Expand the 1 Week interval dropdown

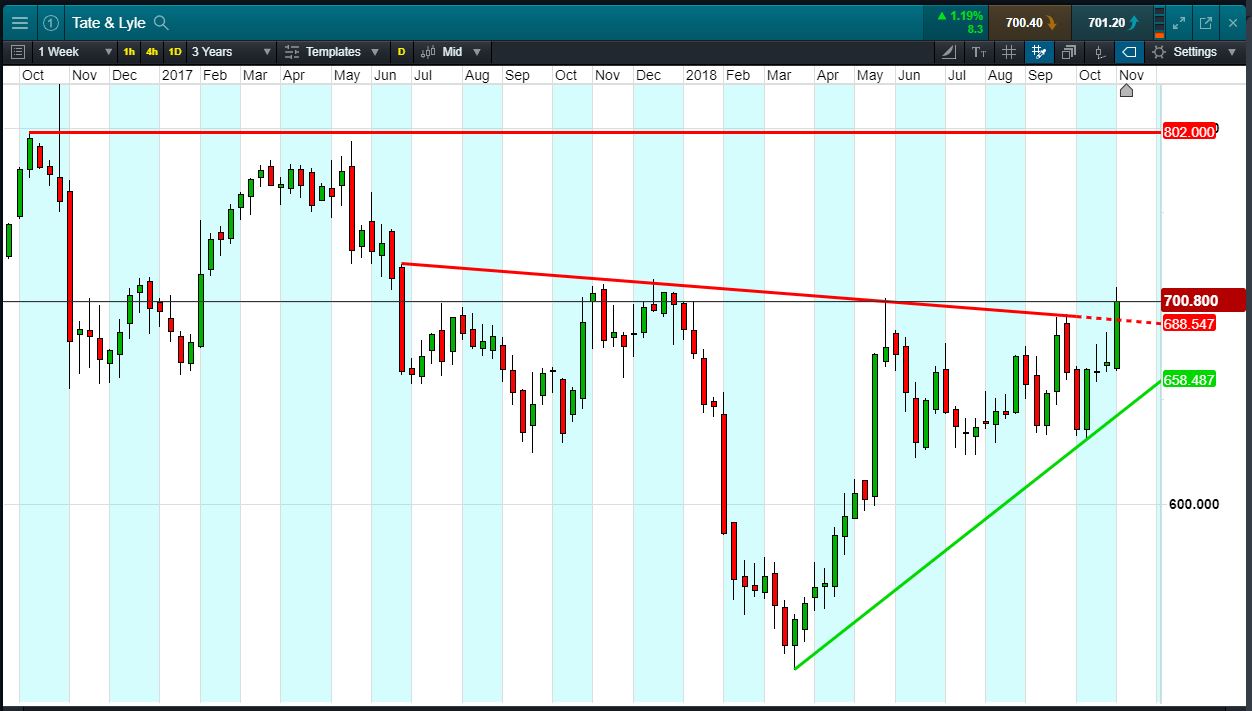[75, 52]
